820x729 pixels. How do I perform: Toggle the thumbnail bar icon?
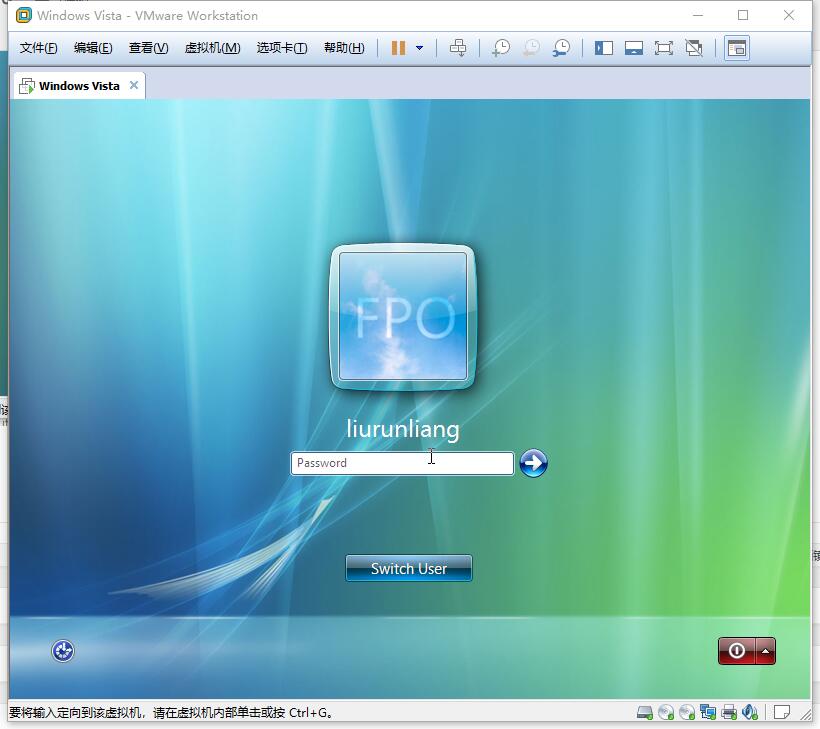tap(634, 48)
